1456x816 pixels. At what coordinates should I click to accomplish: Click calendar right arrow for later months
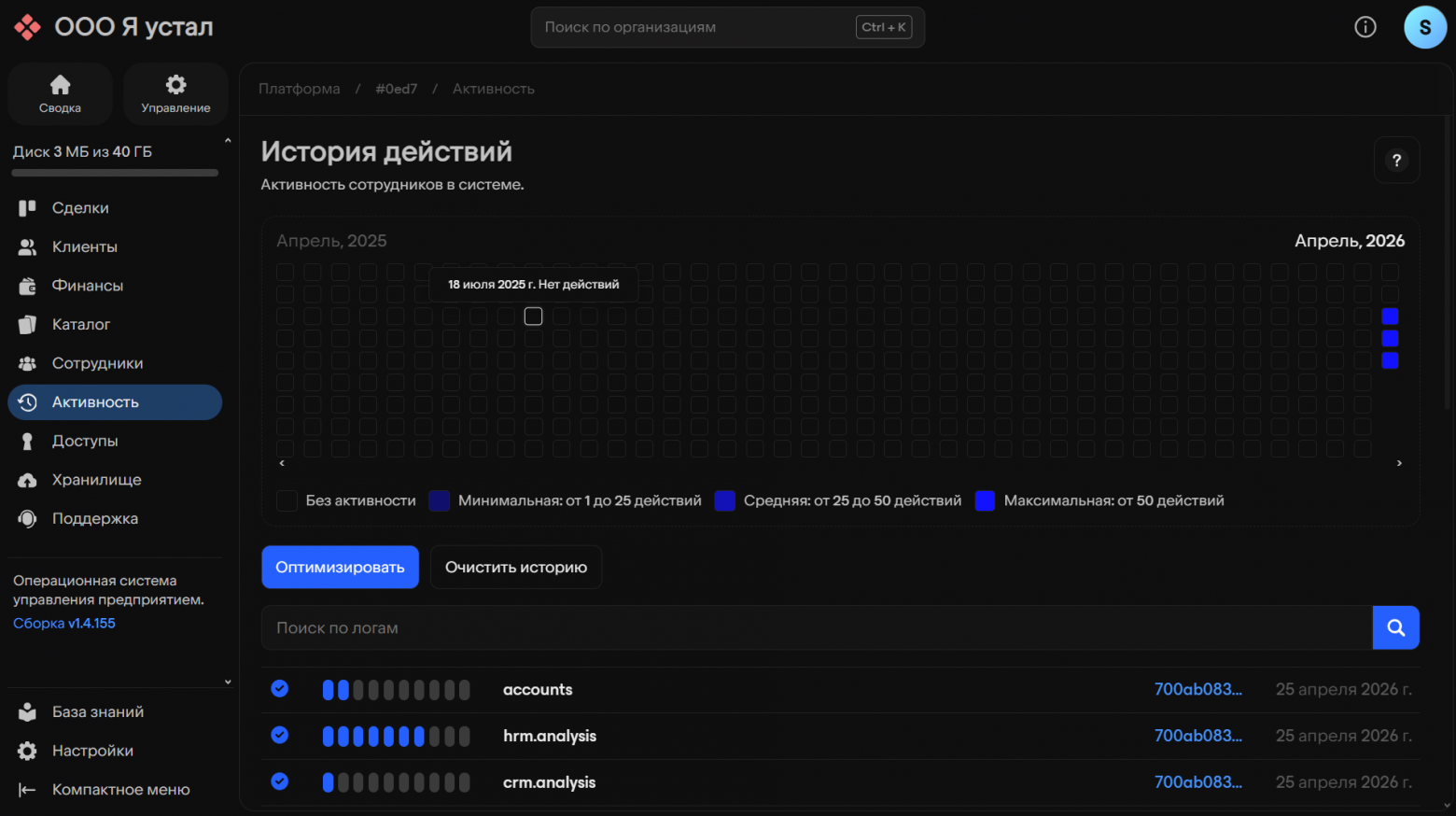(x=1399, y=463)
